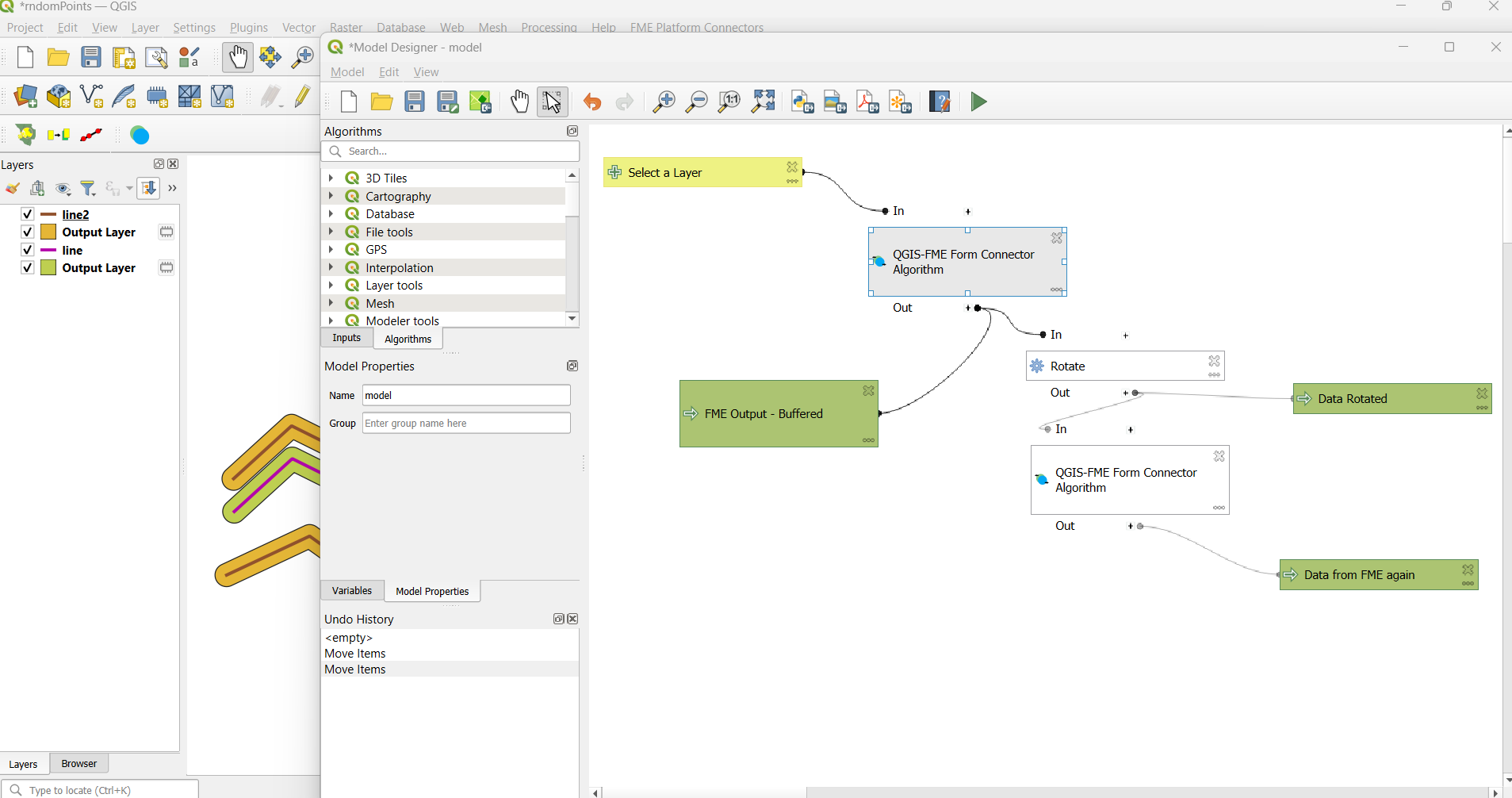This screenshot has height=798, width=1512.
Task: Expand the File tools group
Action: [331, 232]
